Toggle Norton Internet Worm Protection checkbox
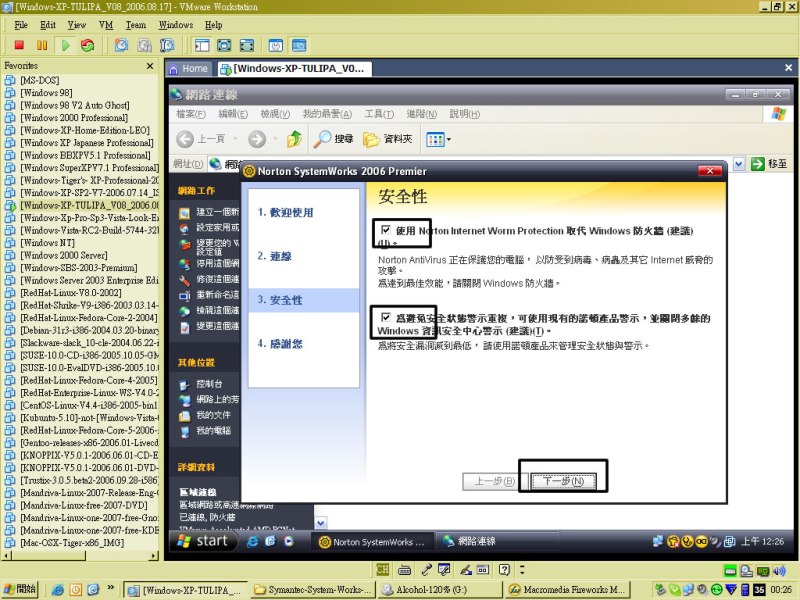This screenshot has width=800, height=600. [386, 230]
